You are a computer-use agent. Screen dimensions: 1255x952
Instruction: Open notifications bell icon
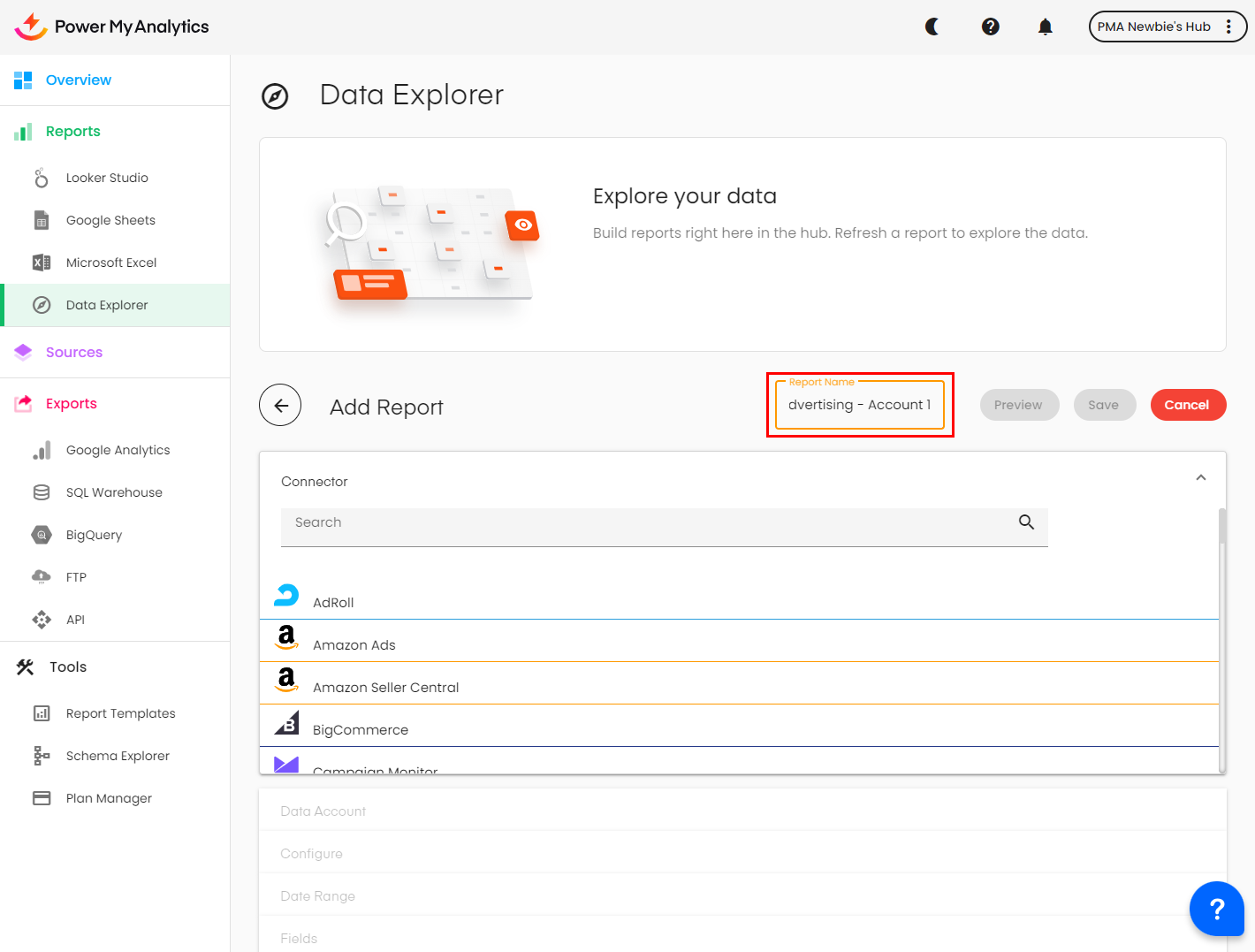click(x=1046, y=27)
